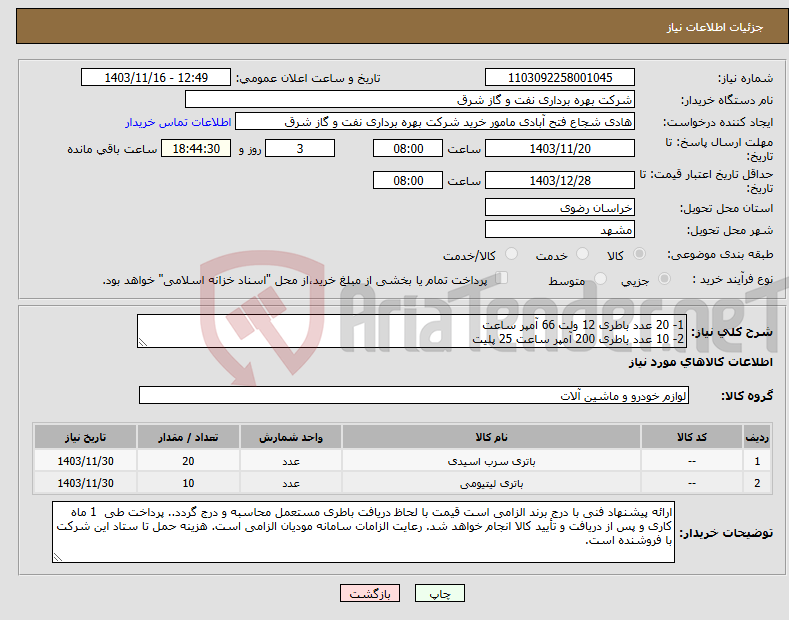Click the need date of باتری سرب اسیدی row
This screenshot has width=789, height=620.
[x=86, y=461]
